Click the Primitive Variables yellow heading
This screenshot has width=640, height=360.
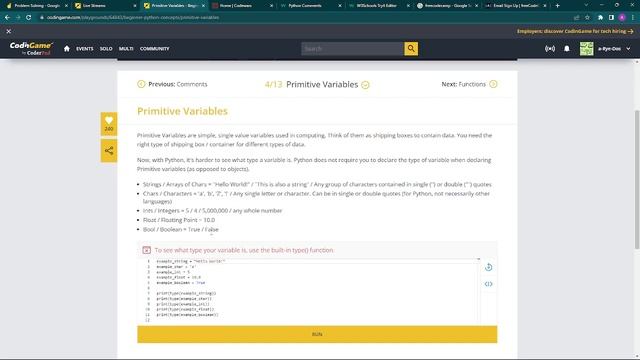(x=182, y=111)
